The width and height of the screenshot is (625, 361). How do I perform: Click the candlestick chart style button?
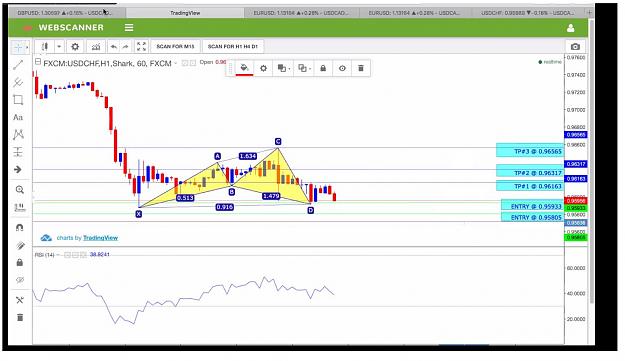45,47
